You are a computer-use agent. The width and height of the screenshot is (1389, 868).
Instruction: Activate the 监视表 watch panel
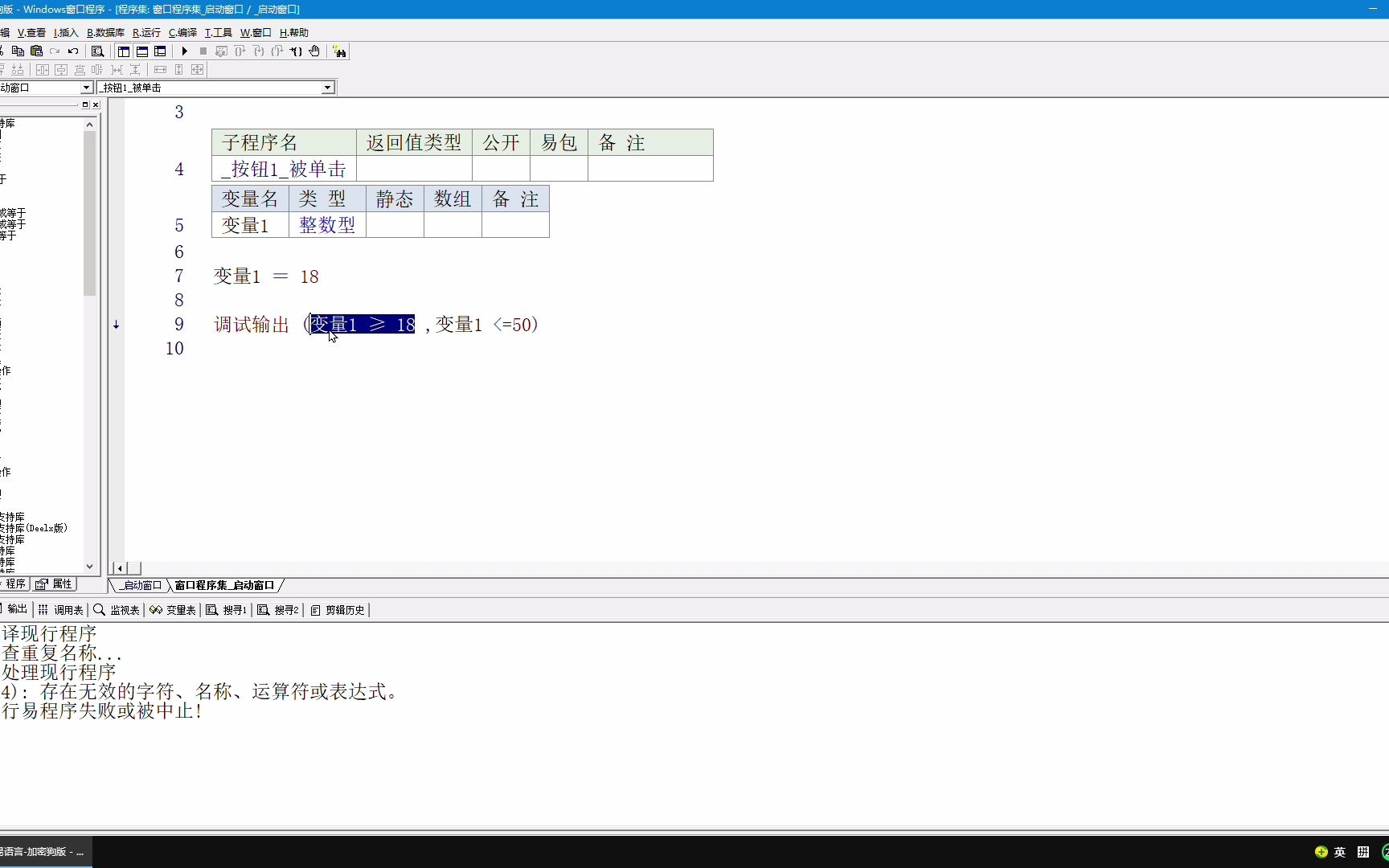coord(117,610)
